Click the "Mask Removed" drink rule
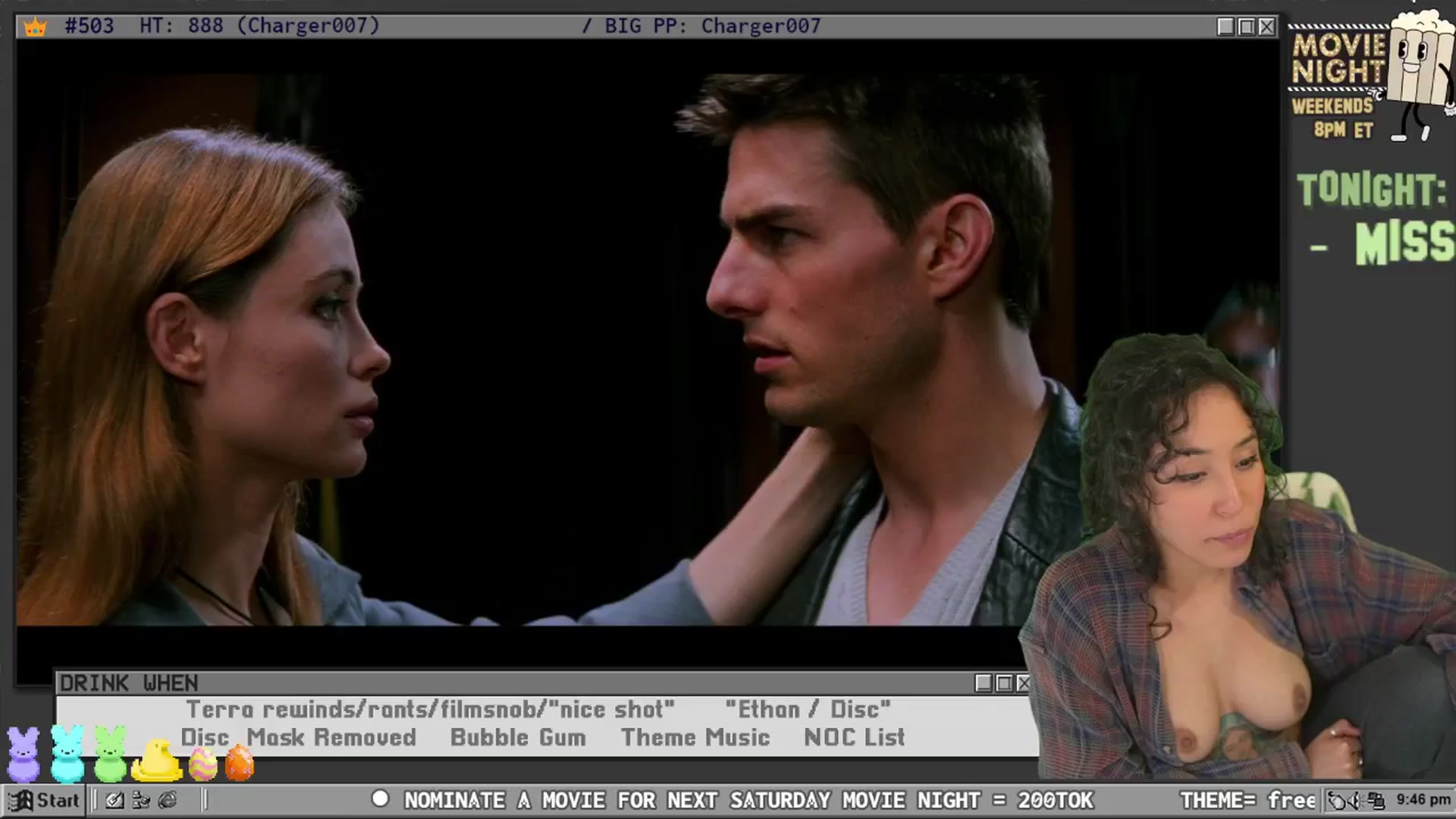 pos(331,737)
